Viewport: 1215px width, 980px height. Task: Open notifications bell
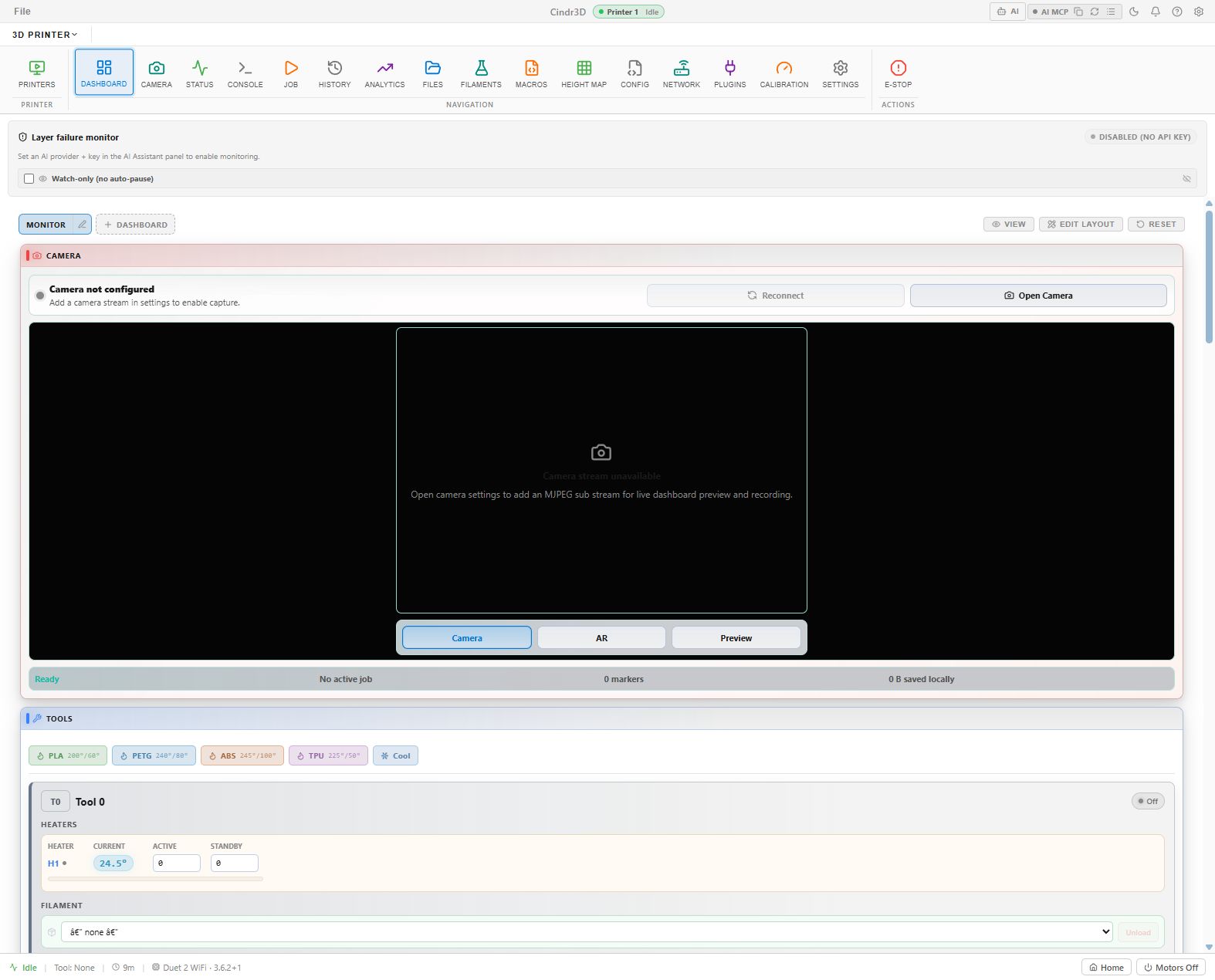(x=1156, y=12)
